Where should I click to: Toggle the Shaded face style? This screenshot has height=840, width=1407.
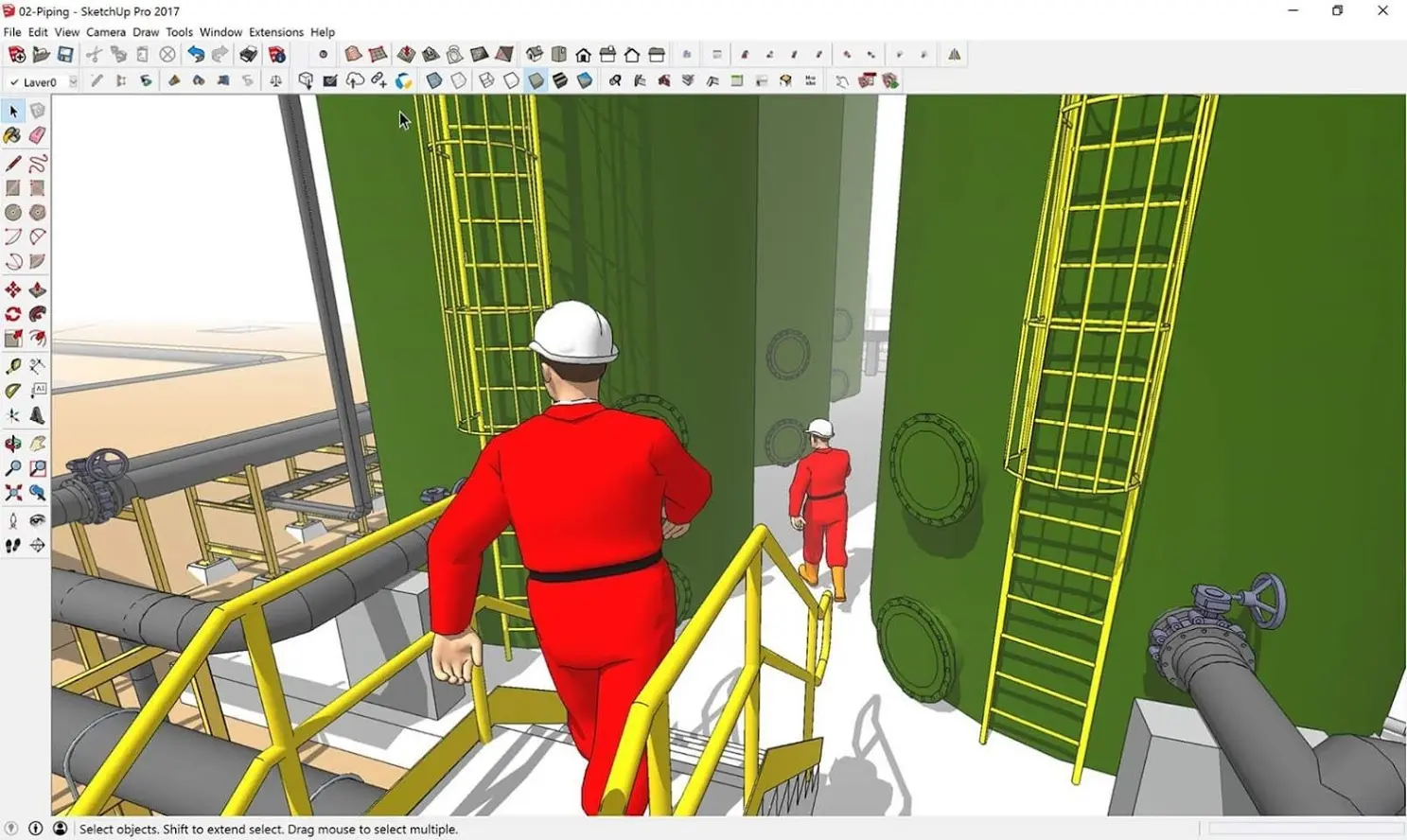point(536,81)
